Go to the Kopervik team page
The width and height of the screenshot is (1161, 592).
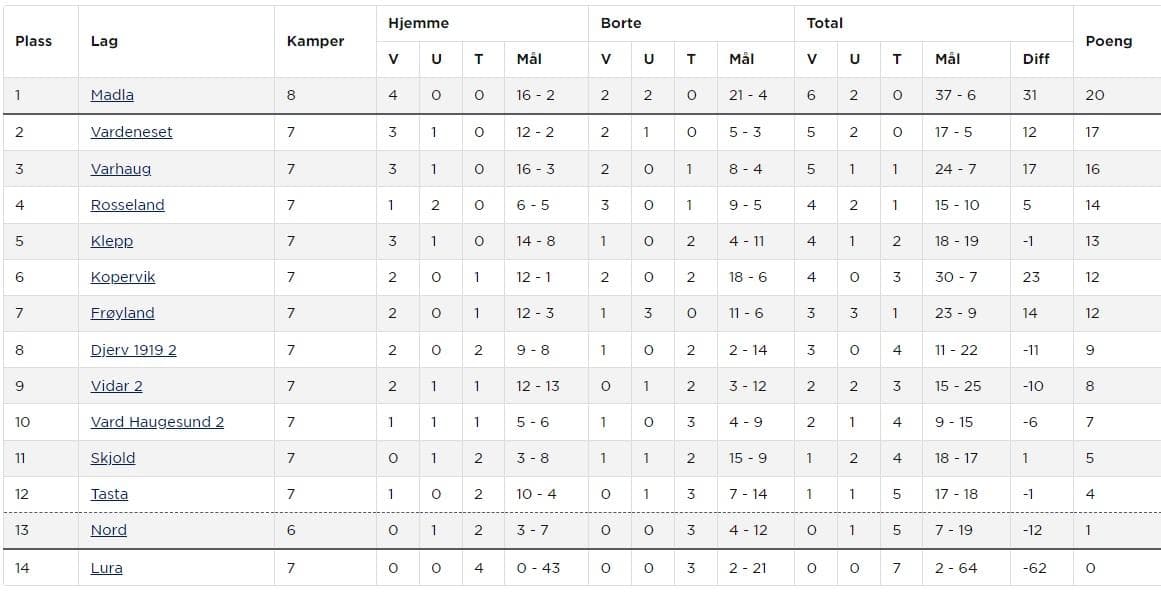pos(123,277)
